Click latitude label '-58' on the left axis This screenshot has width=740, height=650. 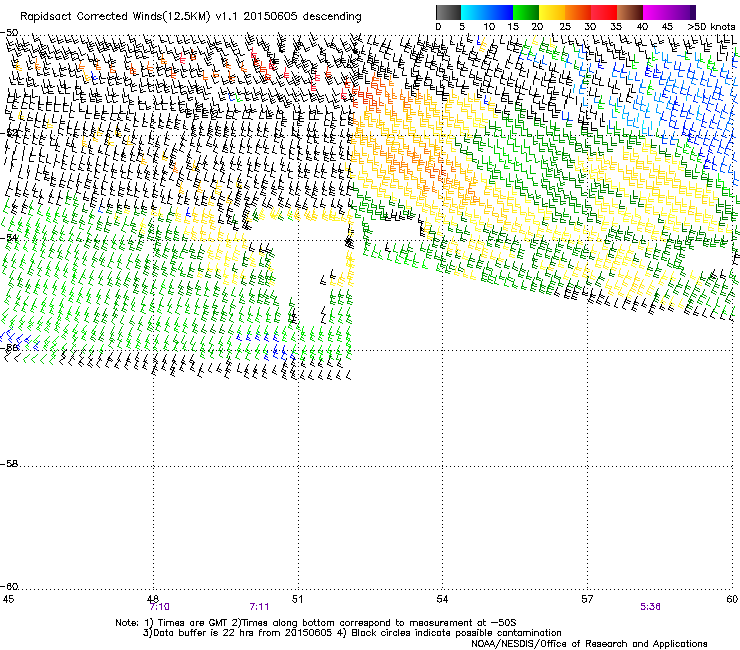coord(9,464)
